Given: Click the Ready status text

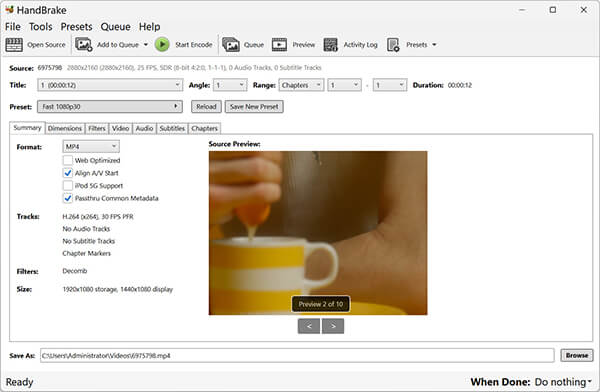Looking at the screenshot, I should click(x=20, y=382).
